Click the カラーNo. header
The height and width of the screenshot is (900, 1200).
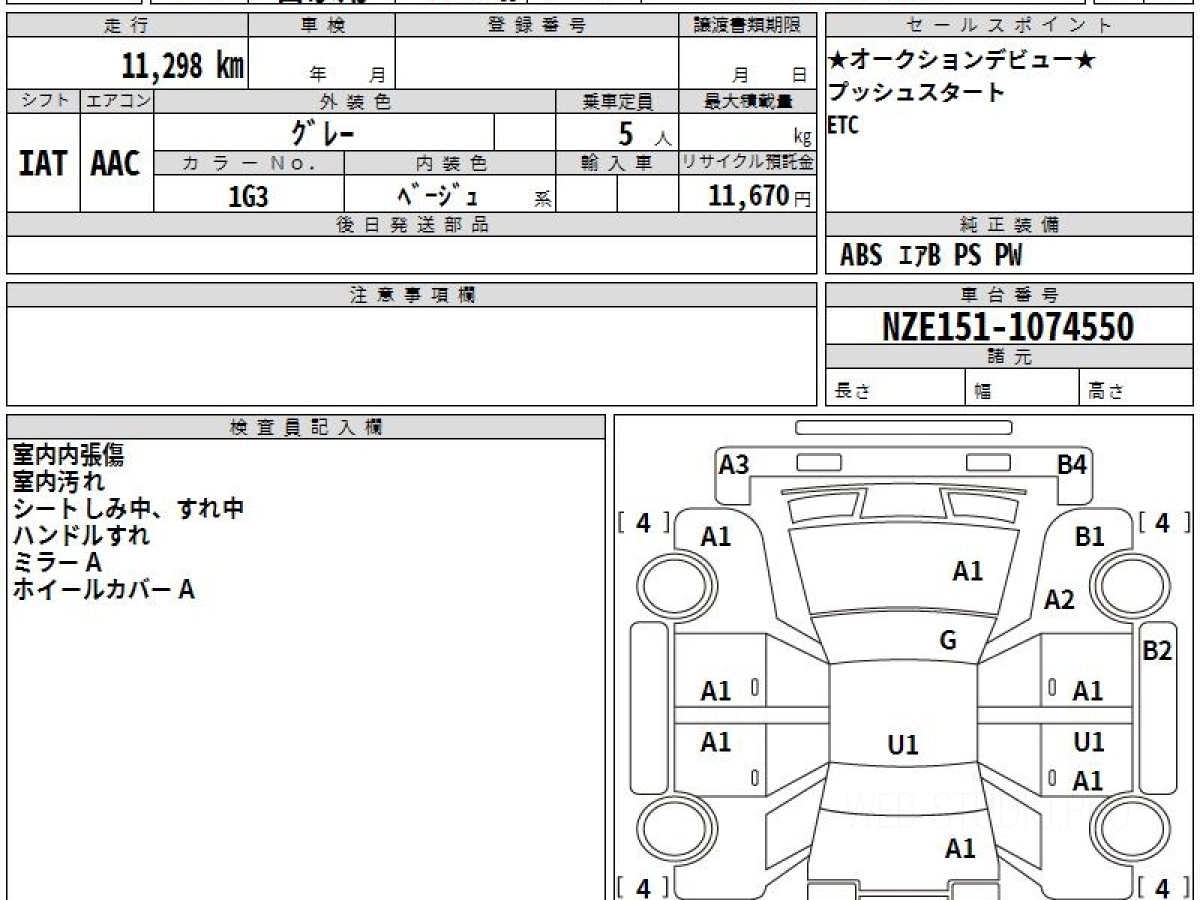tap(249, 163)
